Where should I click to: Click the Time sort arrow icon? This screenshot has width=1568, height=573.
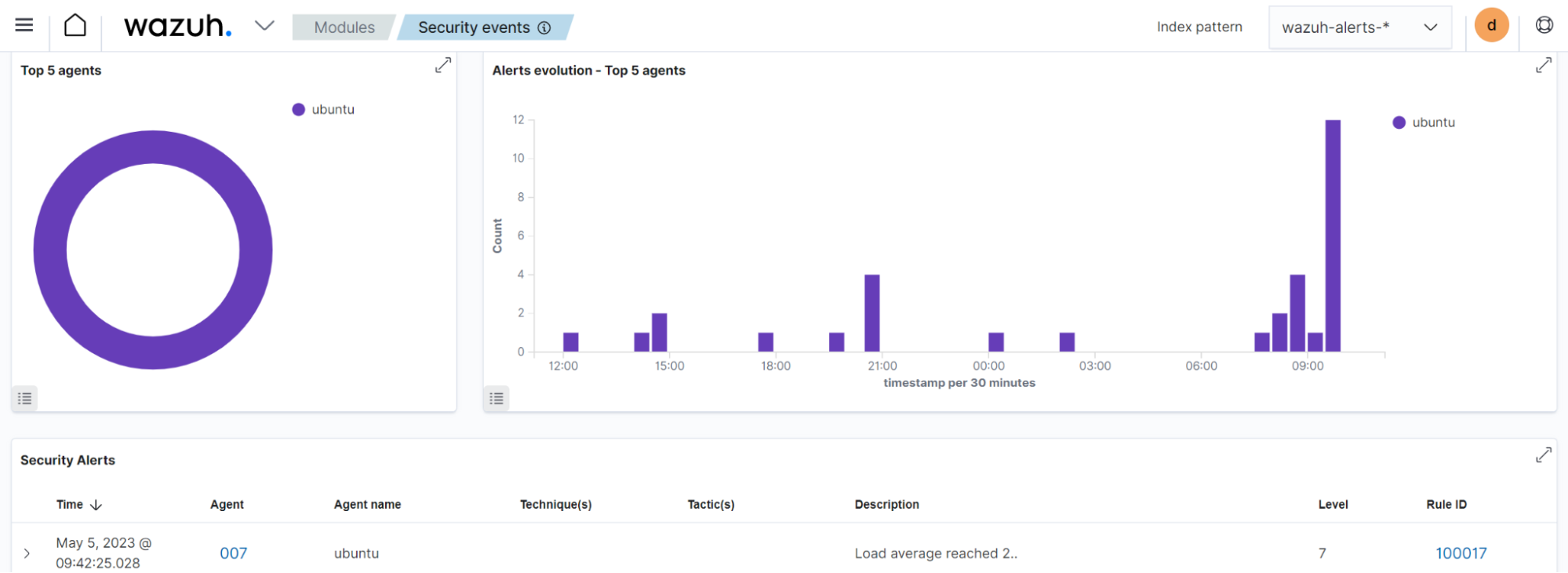point(96,505)
